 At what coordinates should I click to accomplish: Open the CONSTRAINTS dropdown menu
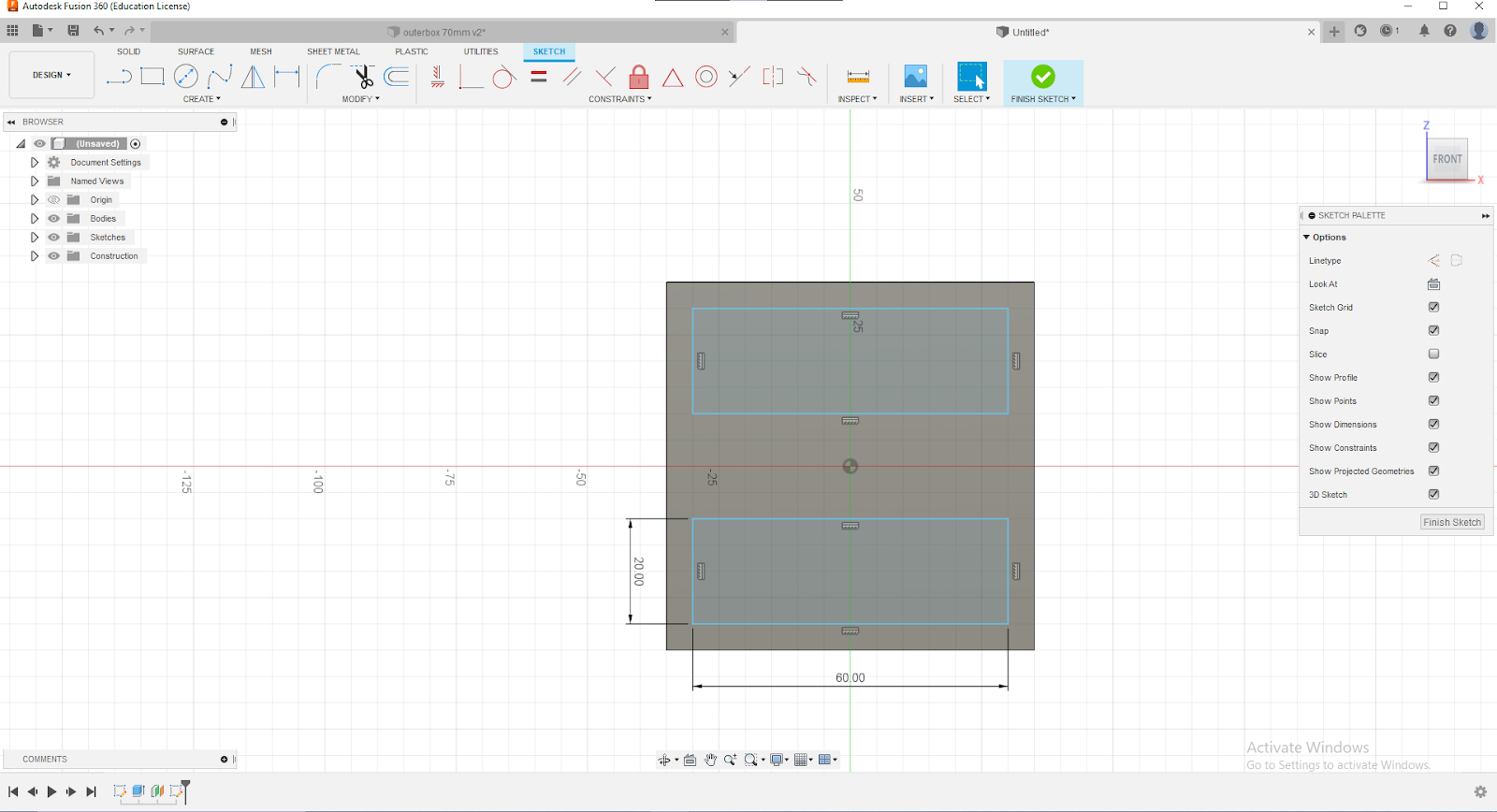619,99
